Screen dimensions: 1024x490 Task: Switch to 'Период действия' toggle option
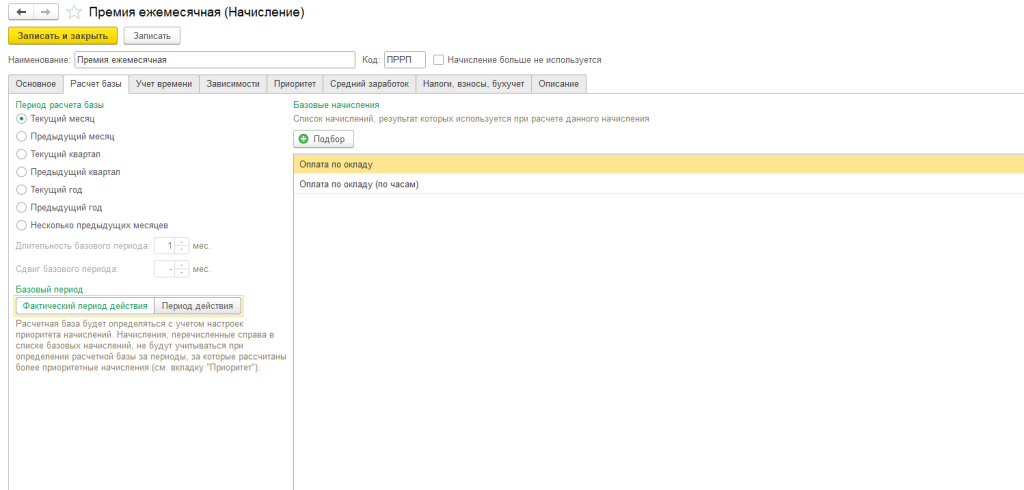click(197, 306)
